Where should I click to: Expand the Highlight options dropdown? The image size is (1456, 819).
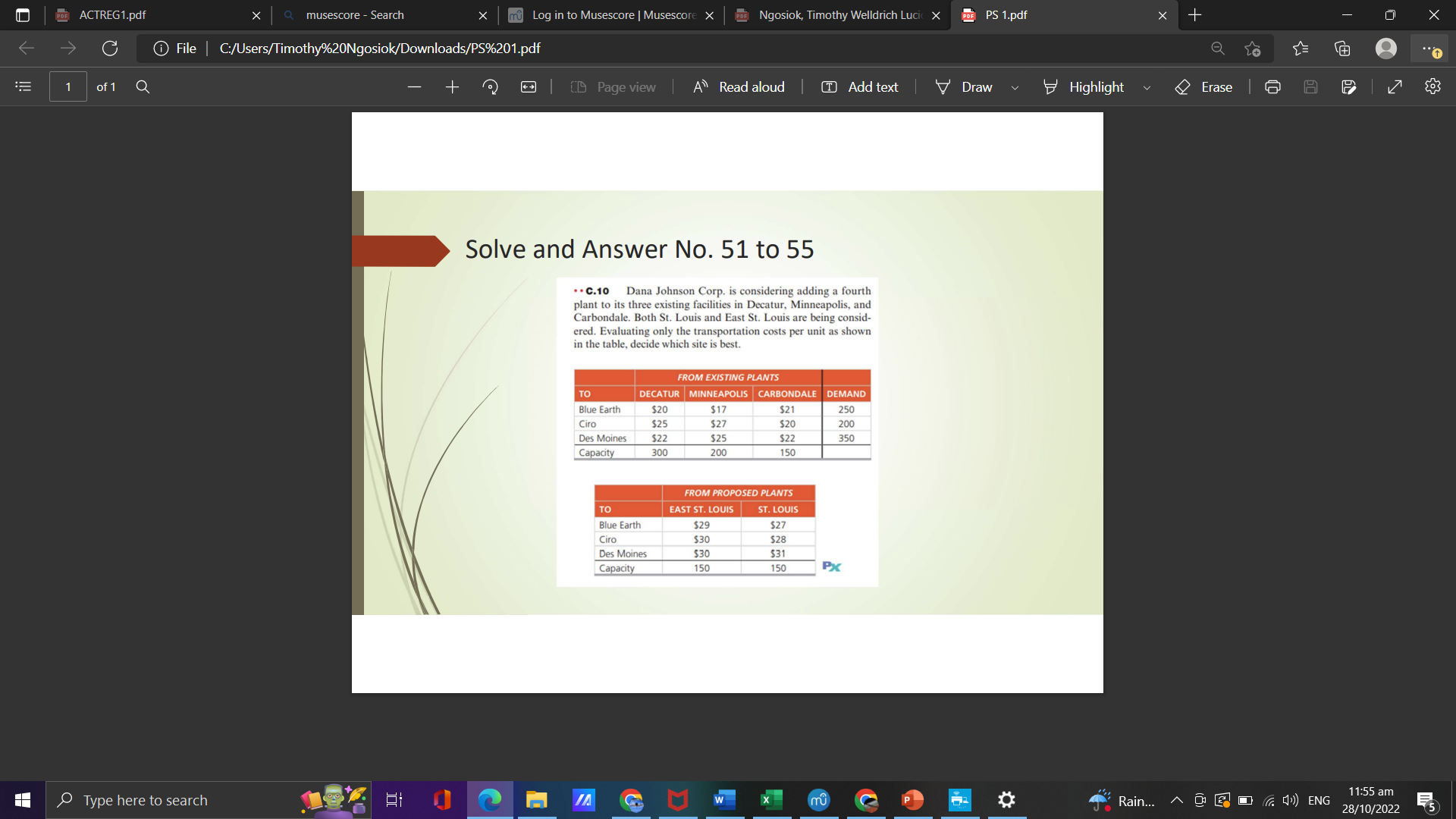(x=1147, y=86)
